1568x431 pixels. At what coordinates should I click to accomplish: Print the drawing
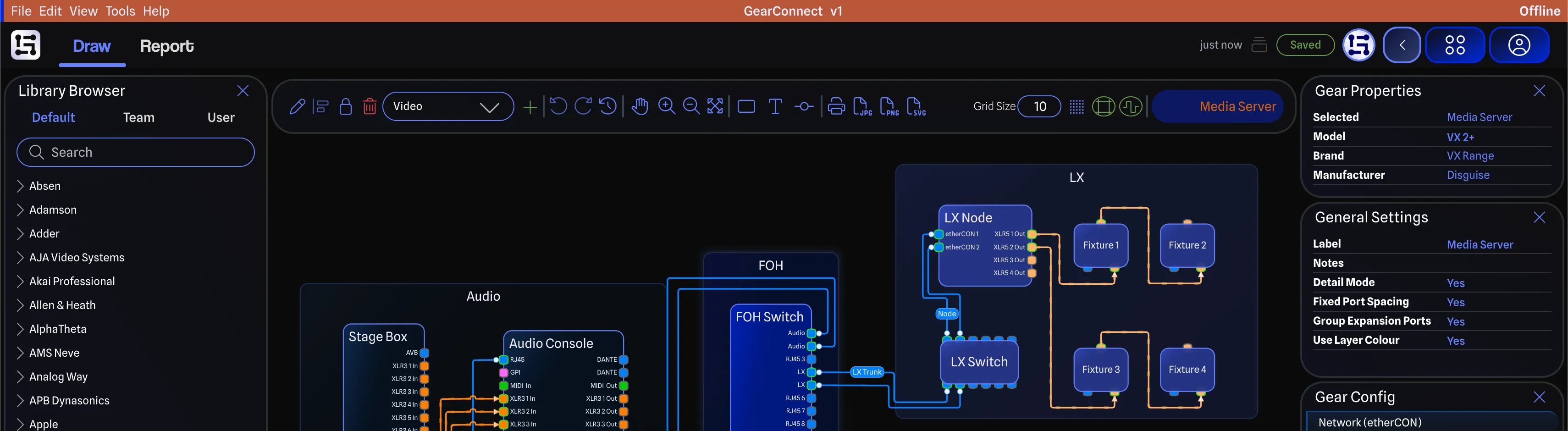tap(836, 106)
